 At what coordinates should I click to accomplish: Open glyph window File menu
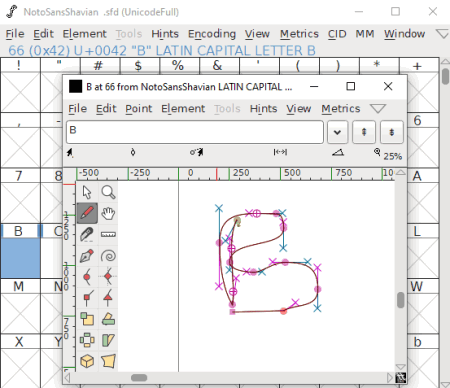click(x=77, y=109)
